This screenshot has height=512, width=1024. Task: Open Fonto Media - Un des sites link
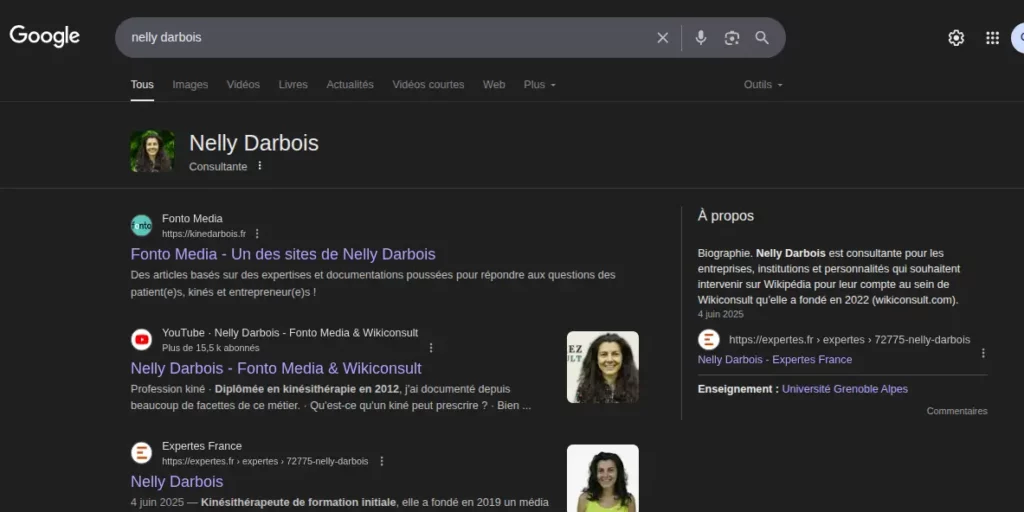283,255
